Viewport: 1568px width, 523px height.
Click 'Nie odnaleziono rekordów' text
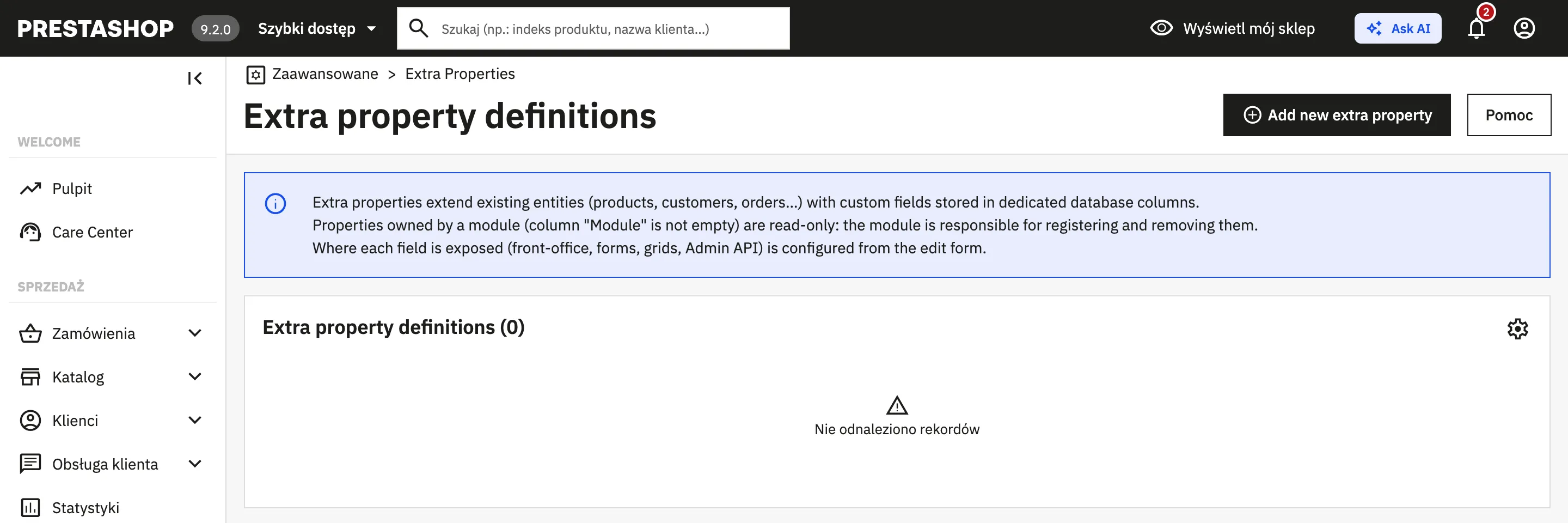pos(897,429)
